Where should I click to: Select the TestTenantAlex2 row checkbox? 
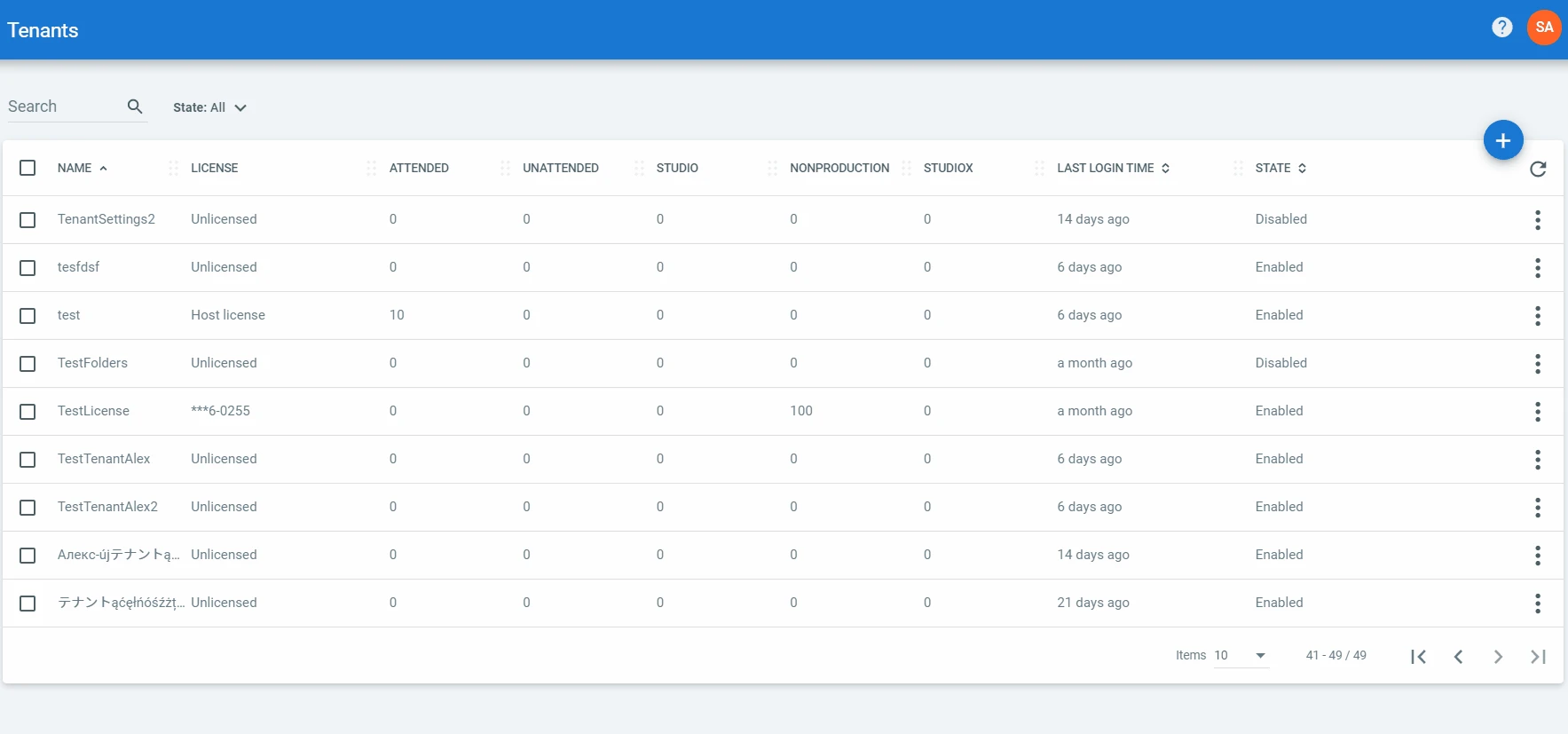click(28, 508)
